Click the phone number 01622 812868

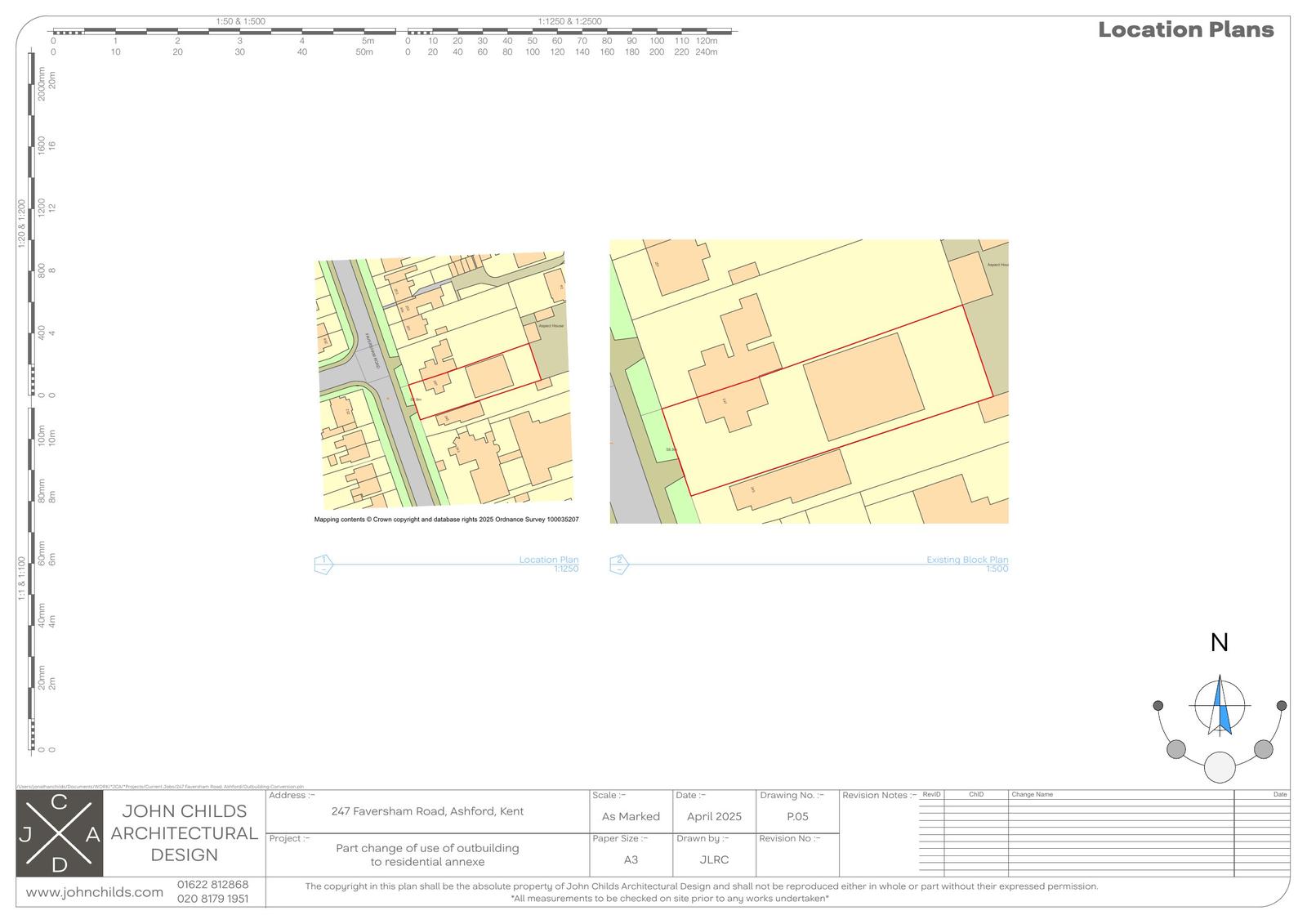point(212,884)
